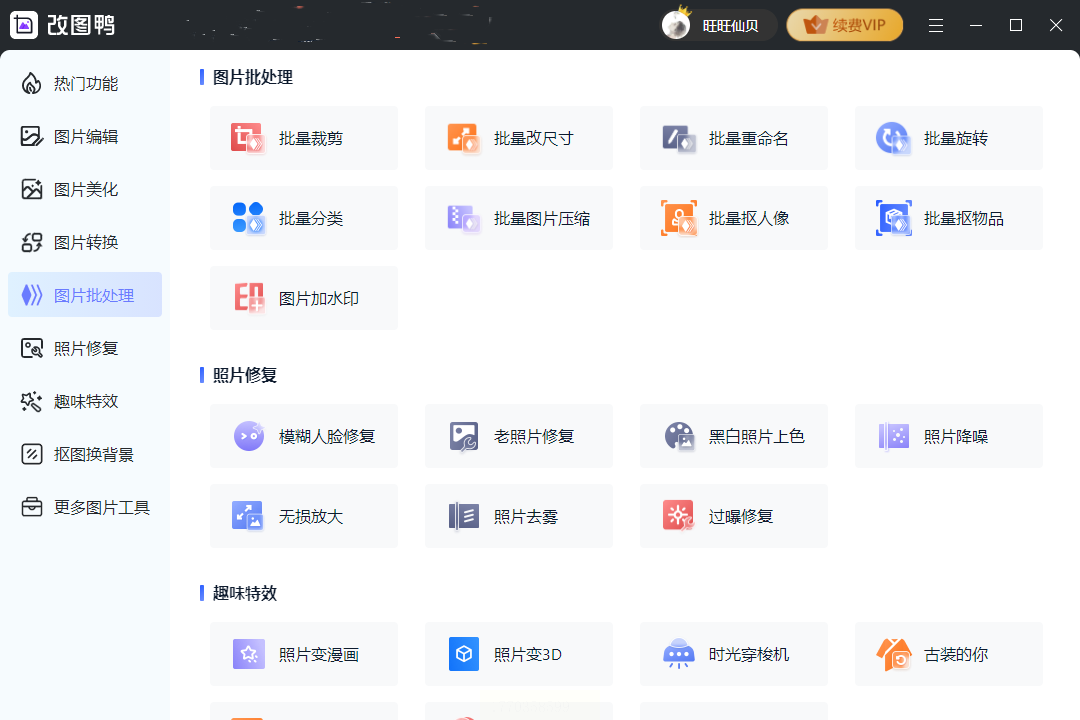Switch to 图片美化 sidebar tab

pyautogui.click(x=85, y=189)
